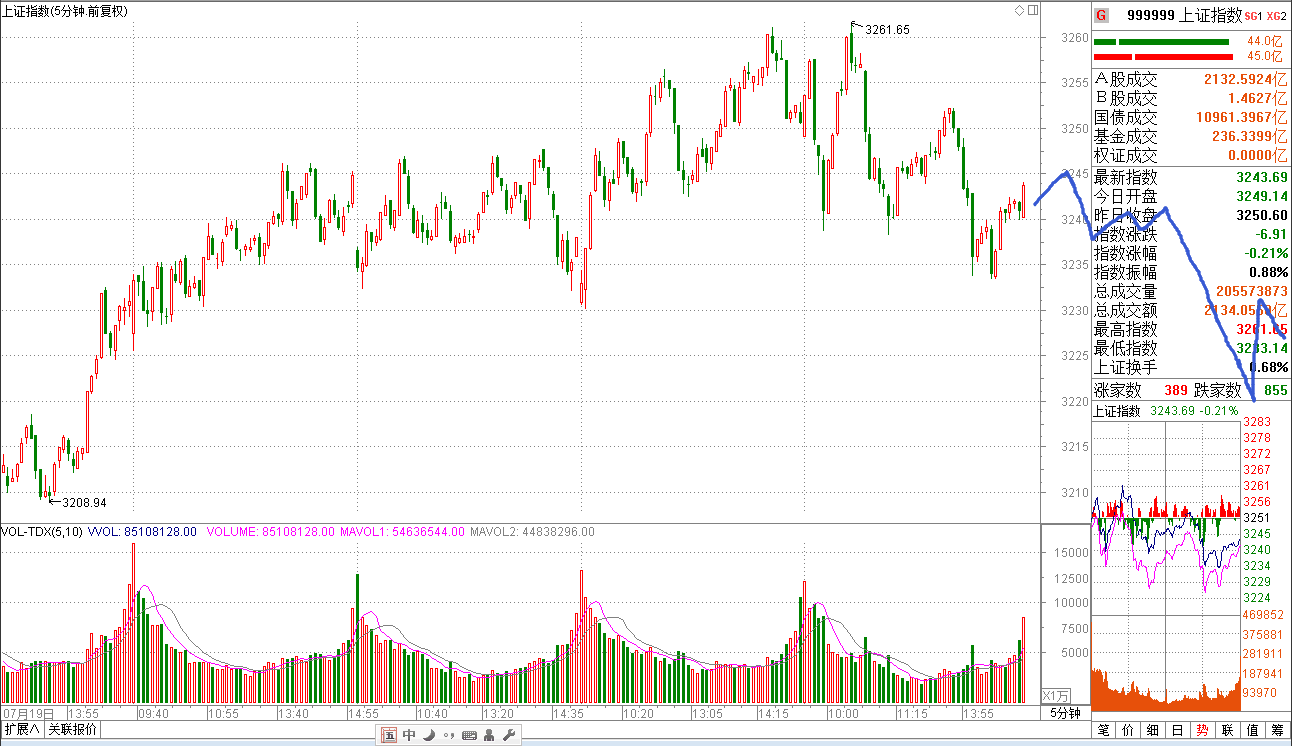Screen dimensions: 1292x746
Task: Toggle the moon half-width icon in IME bar
Action: pos(428,736)
